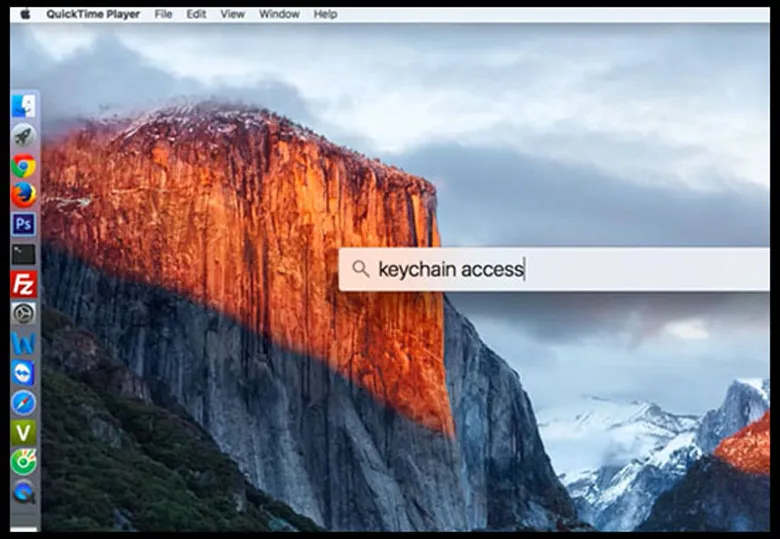Open System Preferences gear in dock
The image size is (780, 539).
(24, 313)
